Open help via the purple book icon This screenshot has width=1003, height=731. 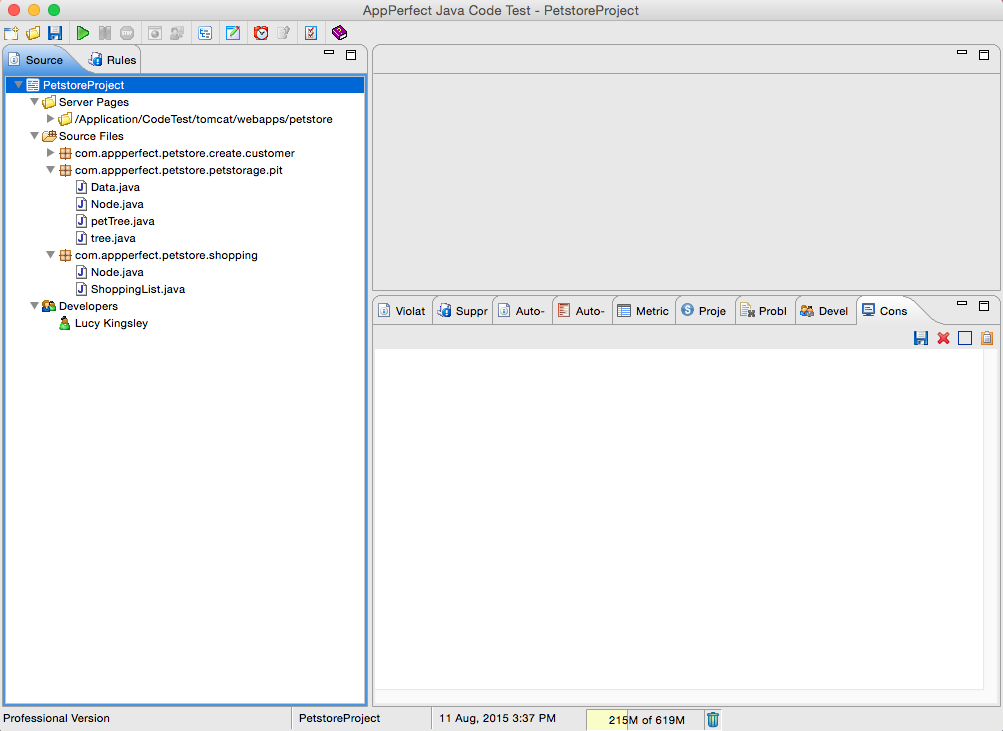pyautogui.click(x=339, y=33)
